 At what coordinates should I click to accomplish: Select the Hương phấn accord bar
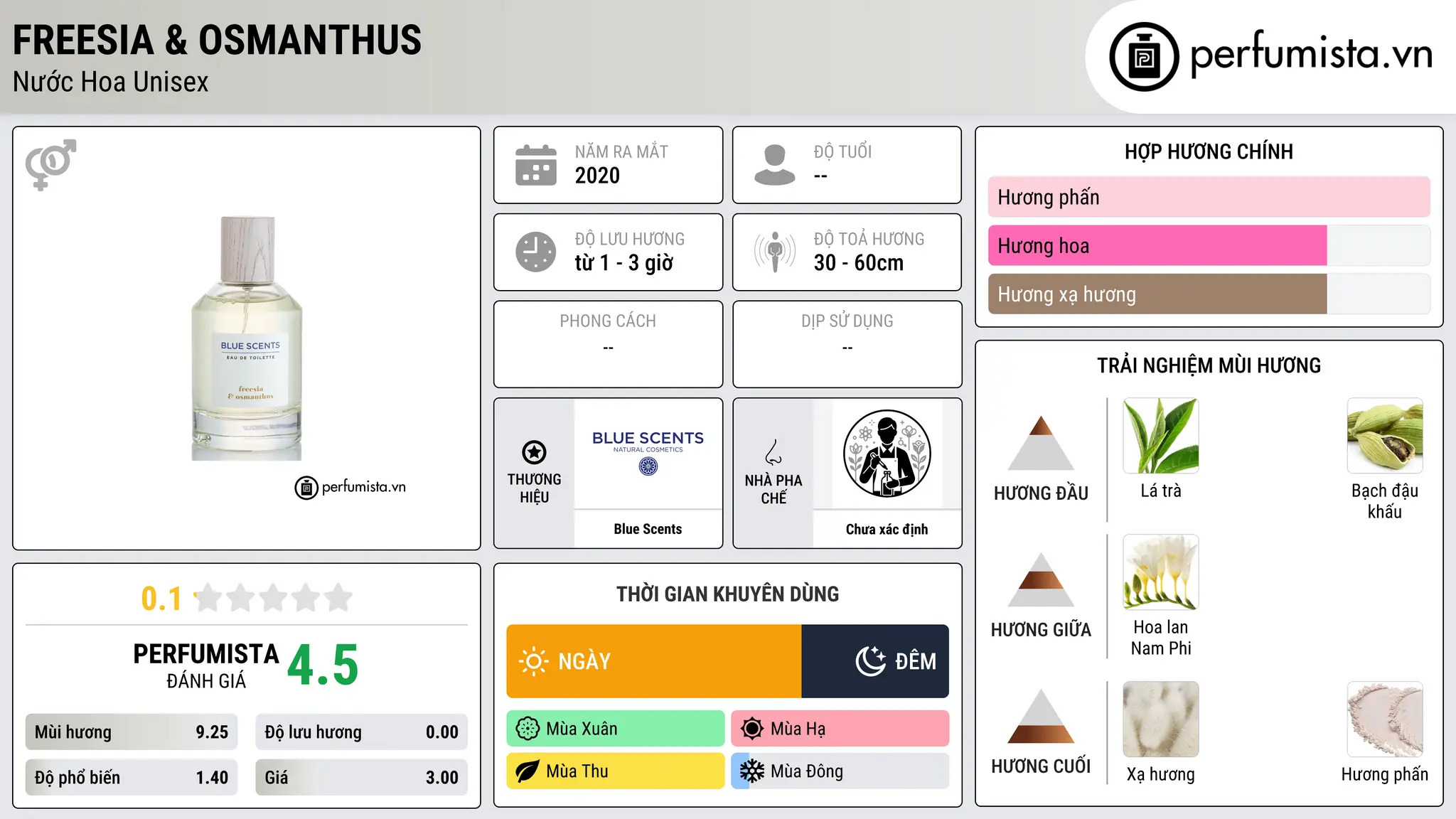click(x=1209, y=197)
